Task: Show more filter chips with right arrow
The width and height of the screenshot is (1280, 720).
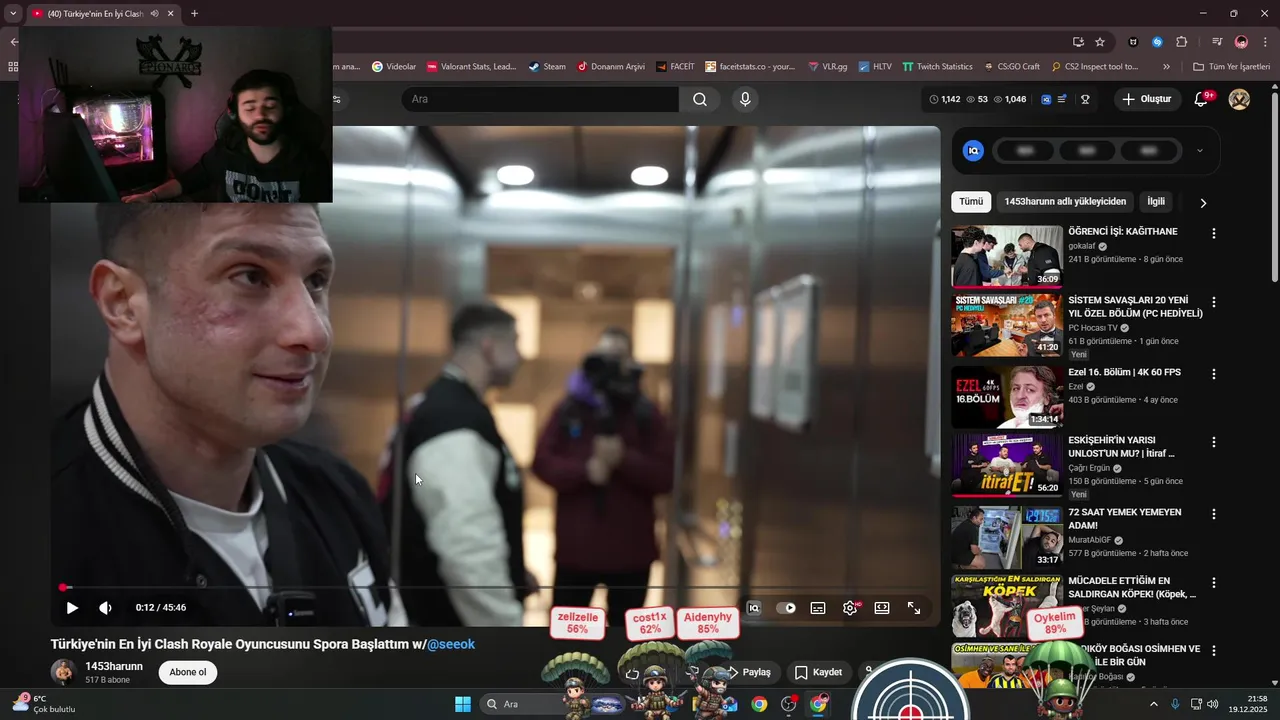Action: pyautogui.click(x=1203, y=203)
